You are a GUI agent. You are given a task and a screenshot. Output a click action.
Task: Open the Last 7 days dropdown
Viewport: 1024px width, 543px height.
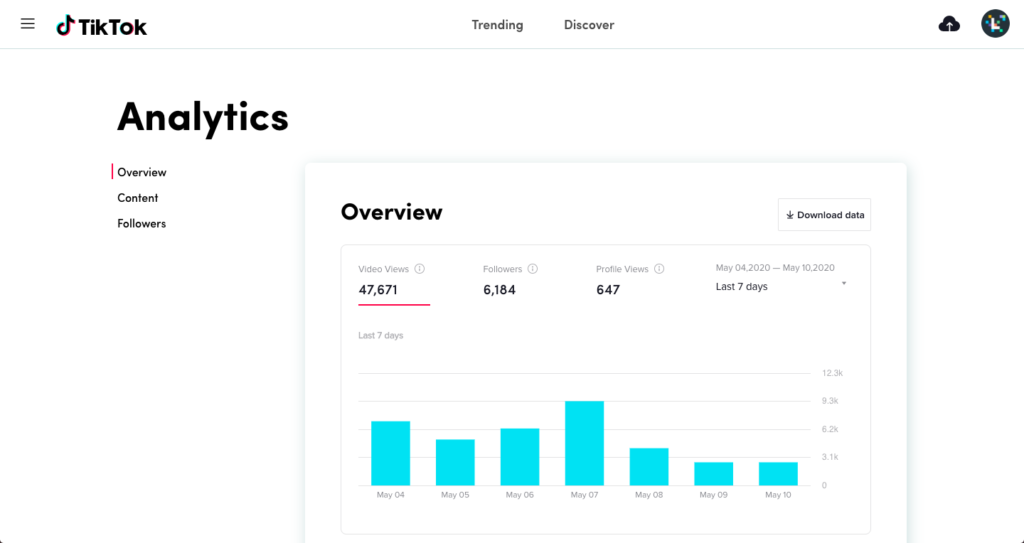[x=781, y=286]
